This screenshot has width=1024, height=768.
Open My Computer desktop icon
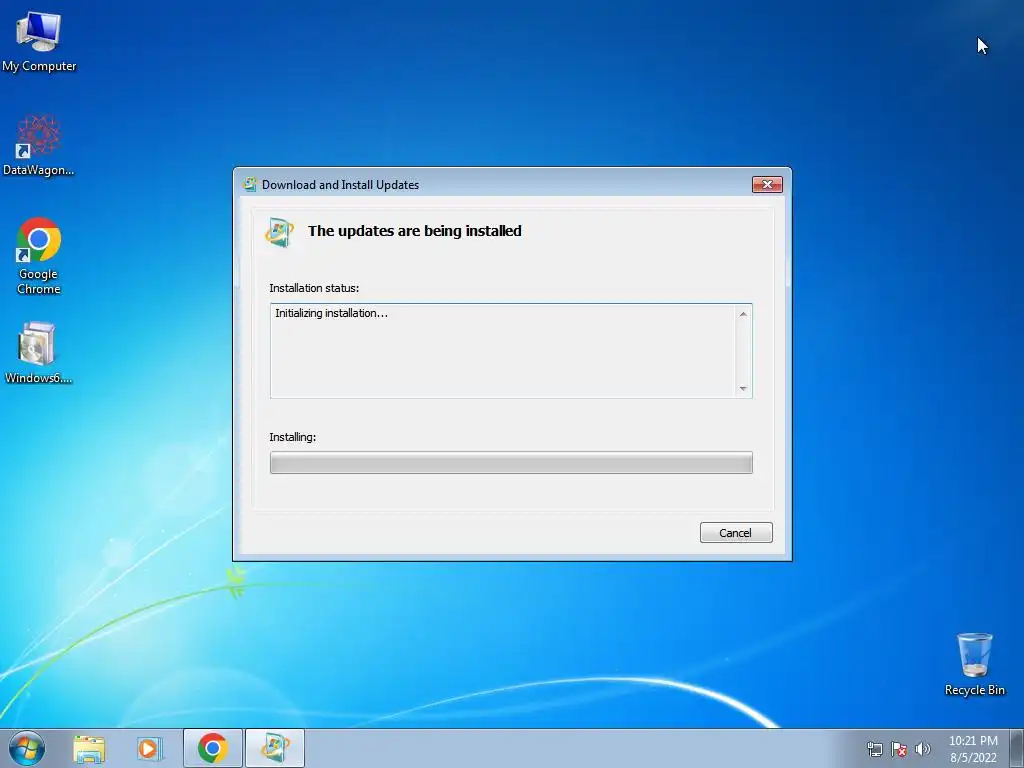(39, 42)
